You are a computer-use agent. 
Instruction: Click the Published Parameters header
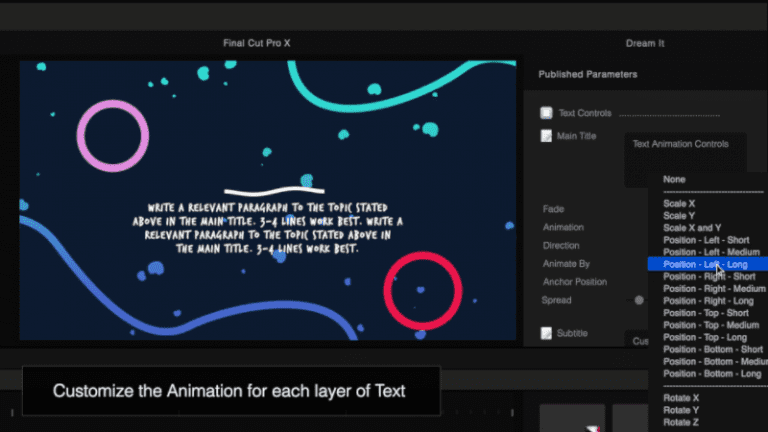pos(588,74)
